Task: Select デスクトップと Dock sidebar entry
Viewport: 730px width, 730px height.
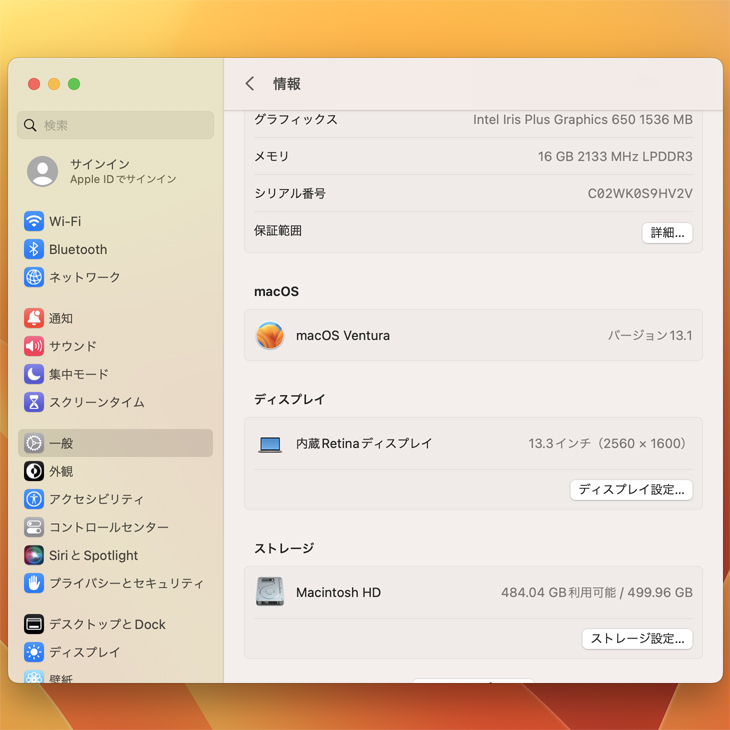Action: click(x=107, y=624)
